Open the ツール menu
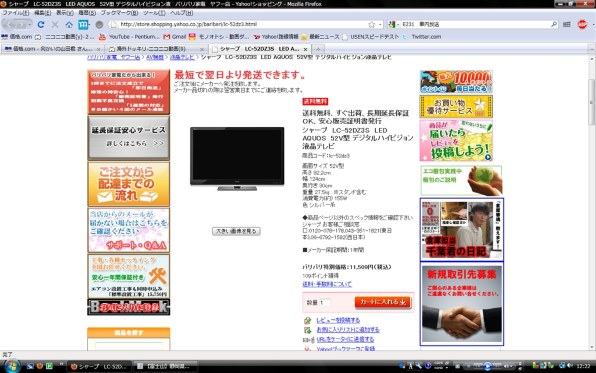Image resolution: width=596 pixels, height=373 pixels. point(154,13)
